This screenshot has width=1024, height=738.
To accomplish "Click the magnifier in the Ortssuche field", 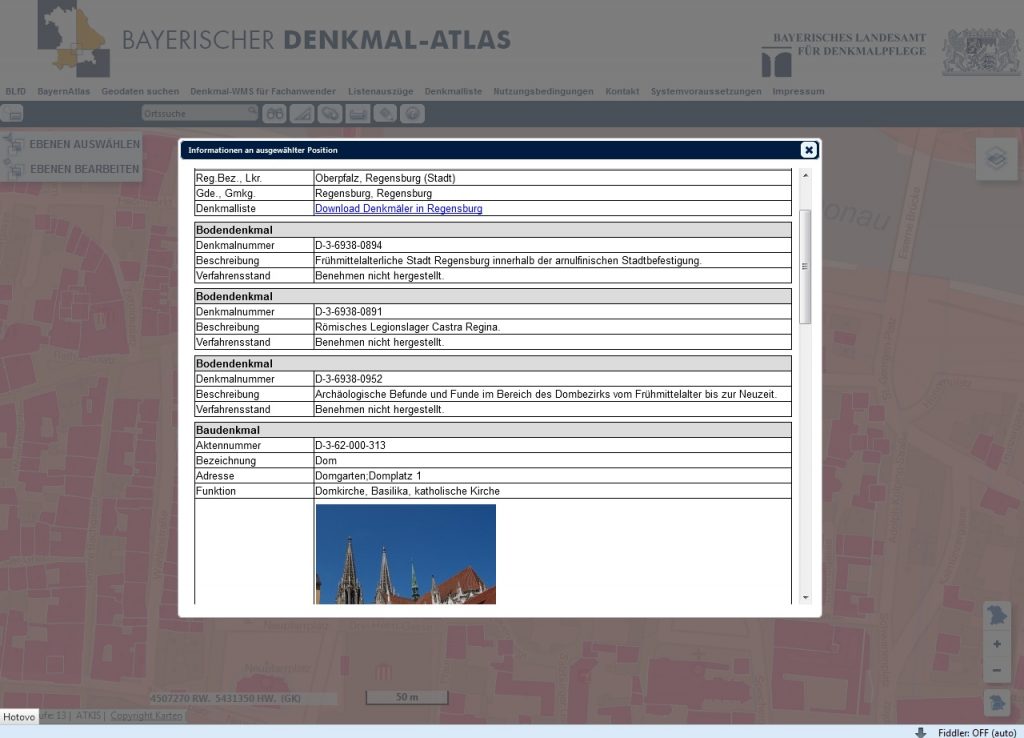I will (x=251, y=112).
